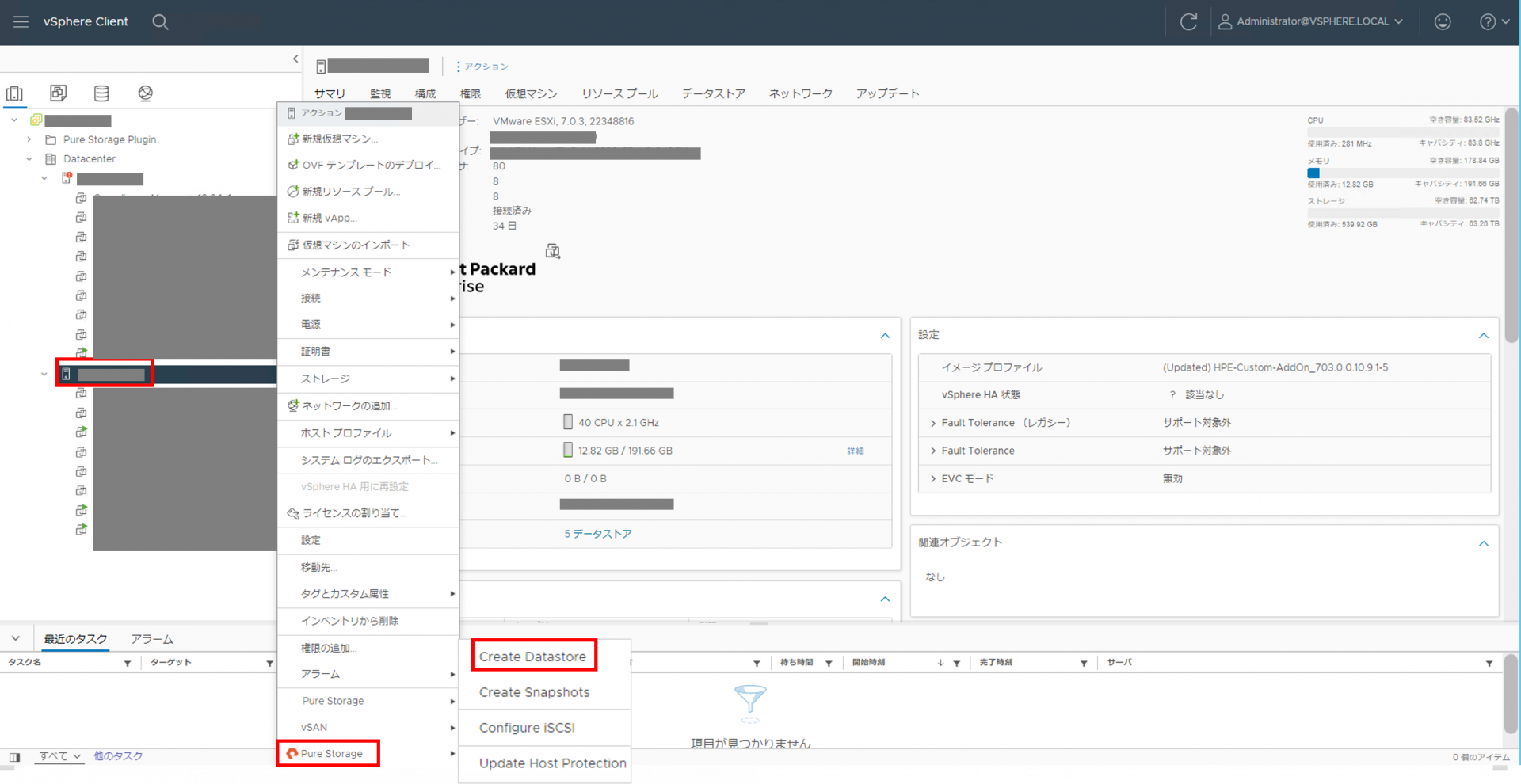
Task: Open the vSphere Client hamburger menu
Action: pyautogui.click(x=21, y=22)
